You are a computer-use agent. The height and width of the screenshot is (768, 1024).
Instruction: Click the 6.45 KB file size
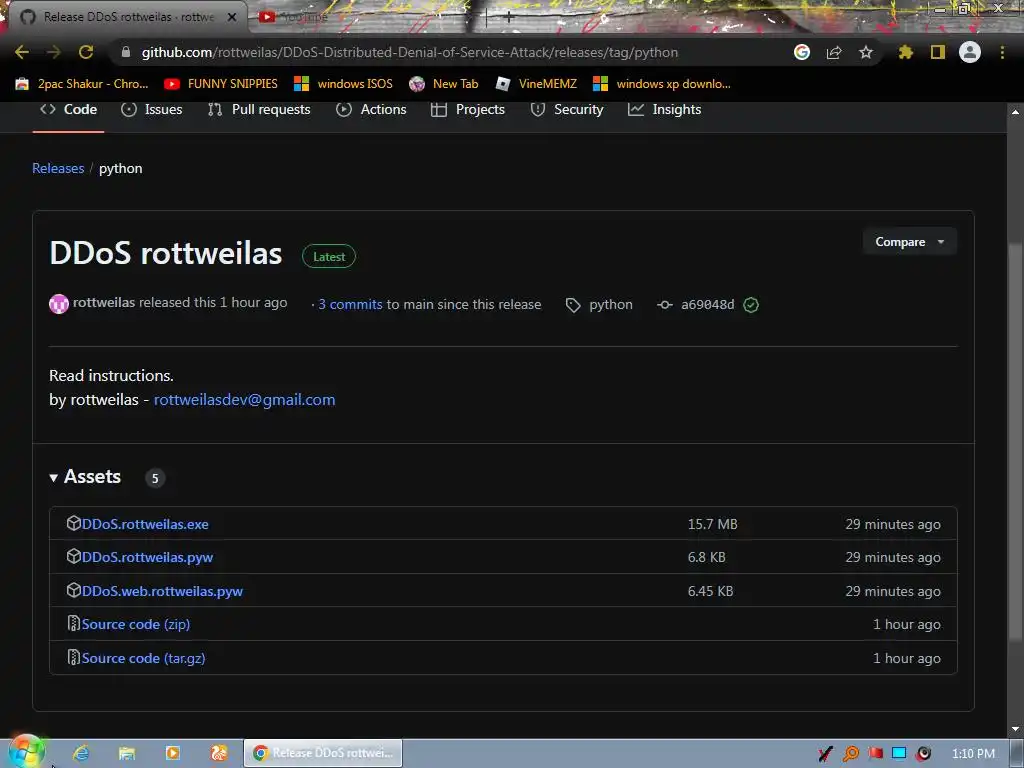coord(711,591)
